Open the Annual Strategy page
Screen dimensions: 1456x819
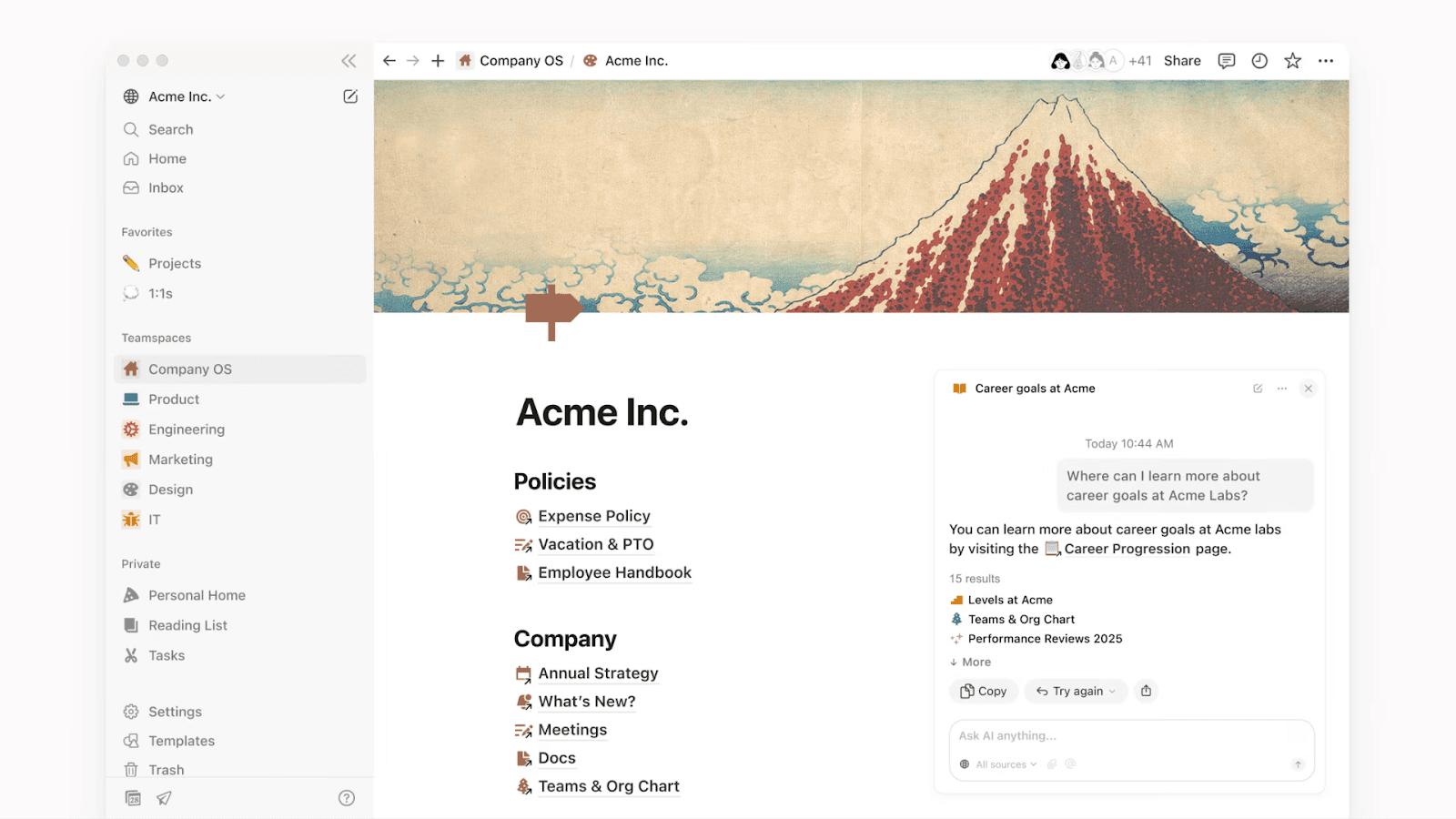(587, 673)
